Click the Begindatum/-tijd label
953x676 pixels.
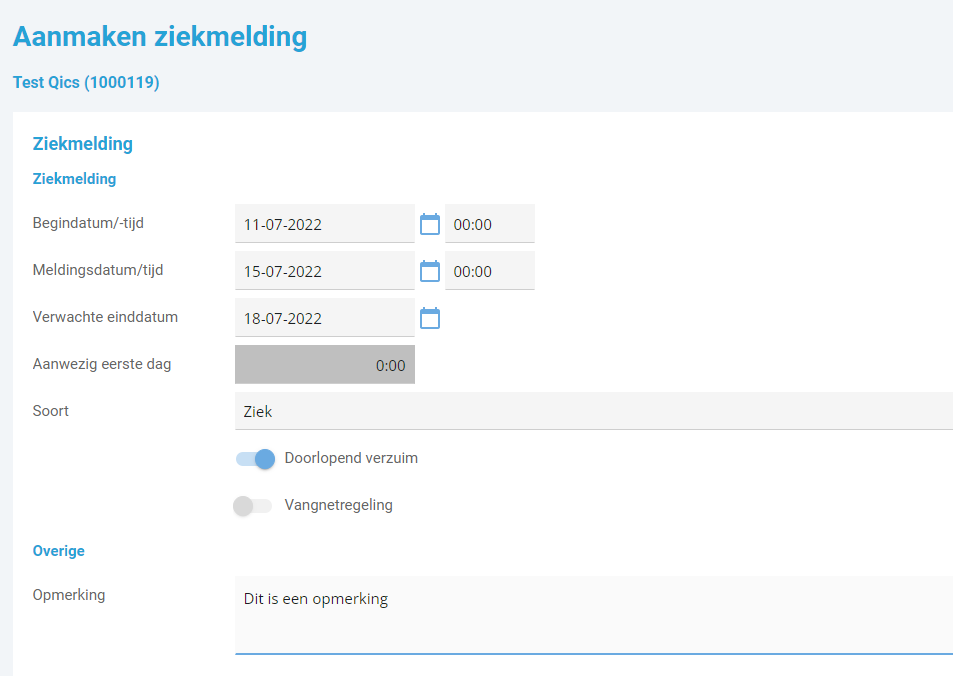[x=88, y=223]
